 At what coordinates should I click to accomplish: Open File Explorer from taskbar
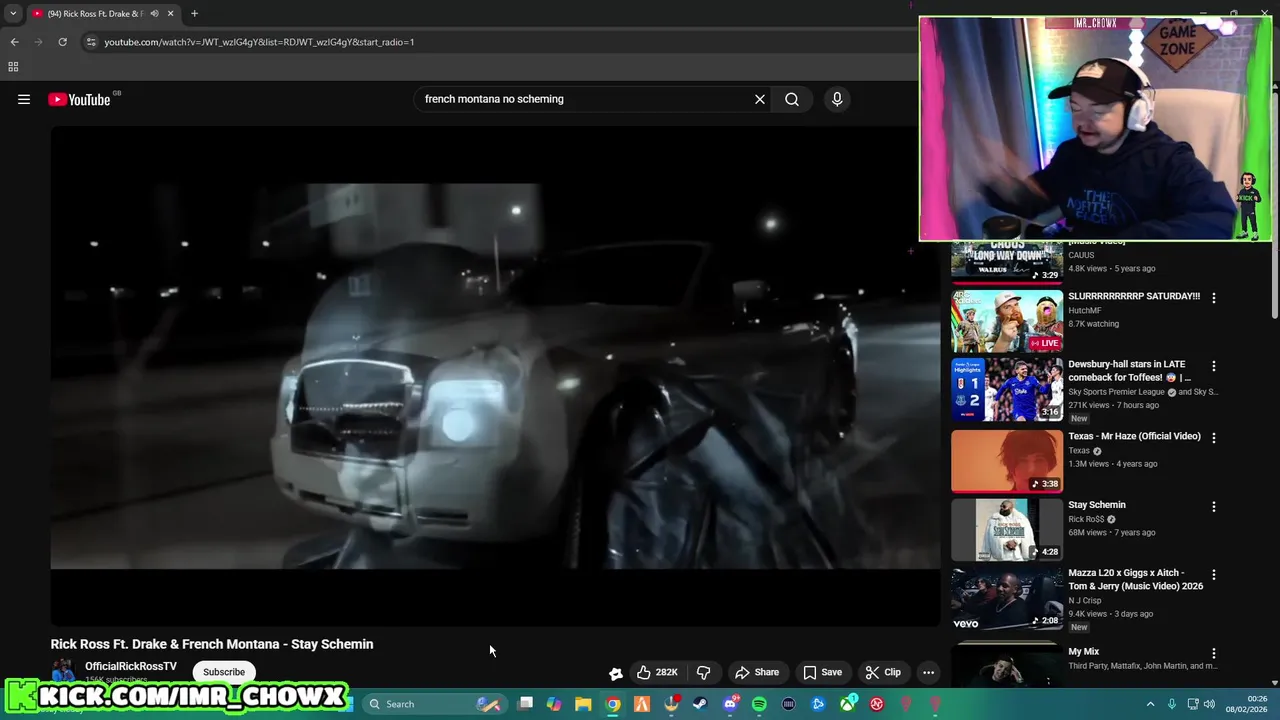point(583,704)
